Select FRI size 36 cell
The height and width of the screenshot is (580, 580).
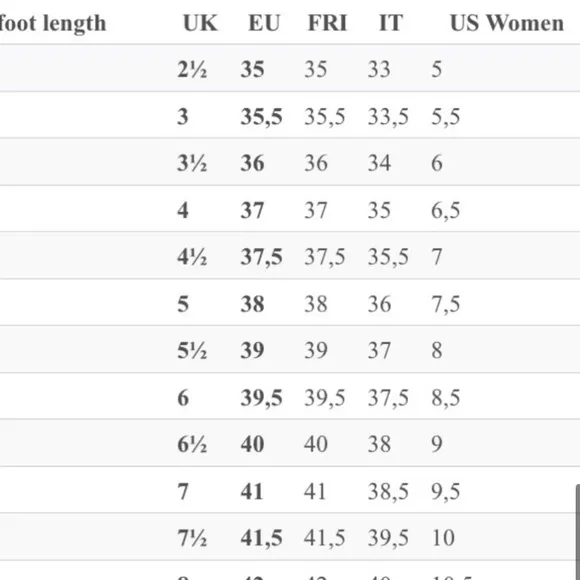(x=316, y=163)
